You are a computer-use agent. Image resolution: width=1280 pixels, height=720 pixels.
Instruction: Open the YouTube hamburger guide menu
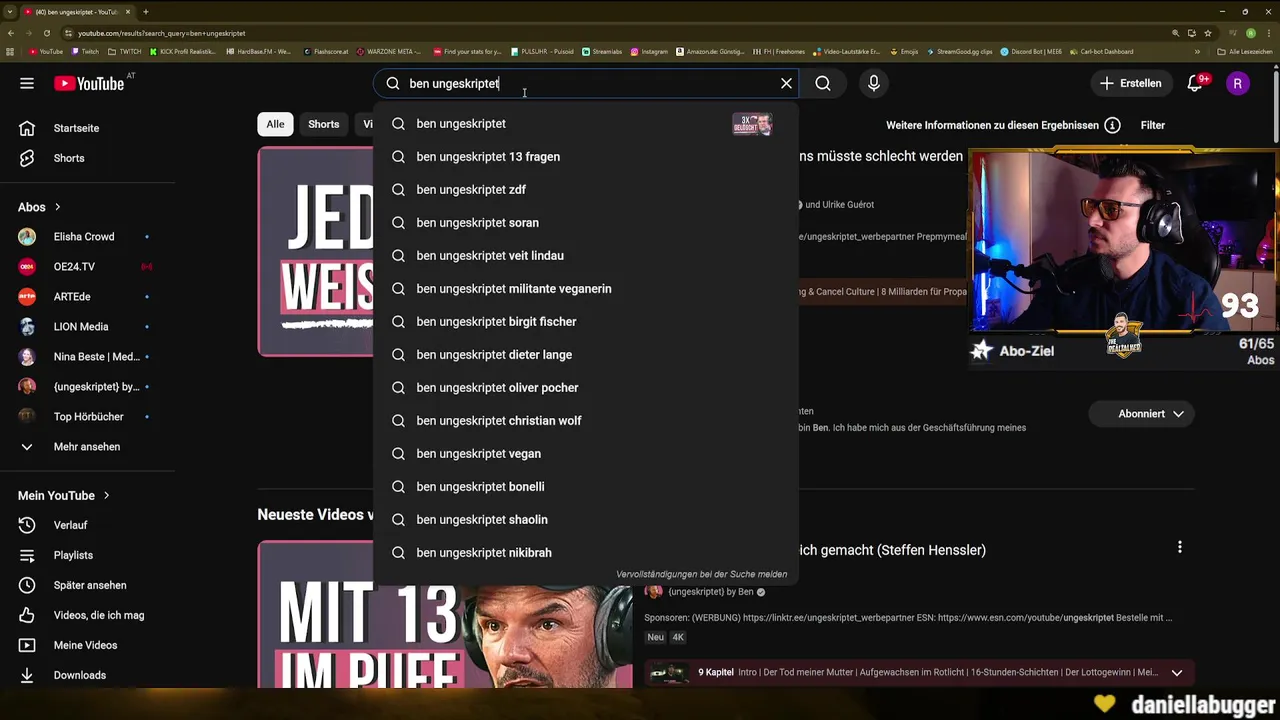coord(27,83)
